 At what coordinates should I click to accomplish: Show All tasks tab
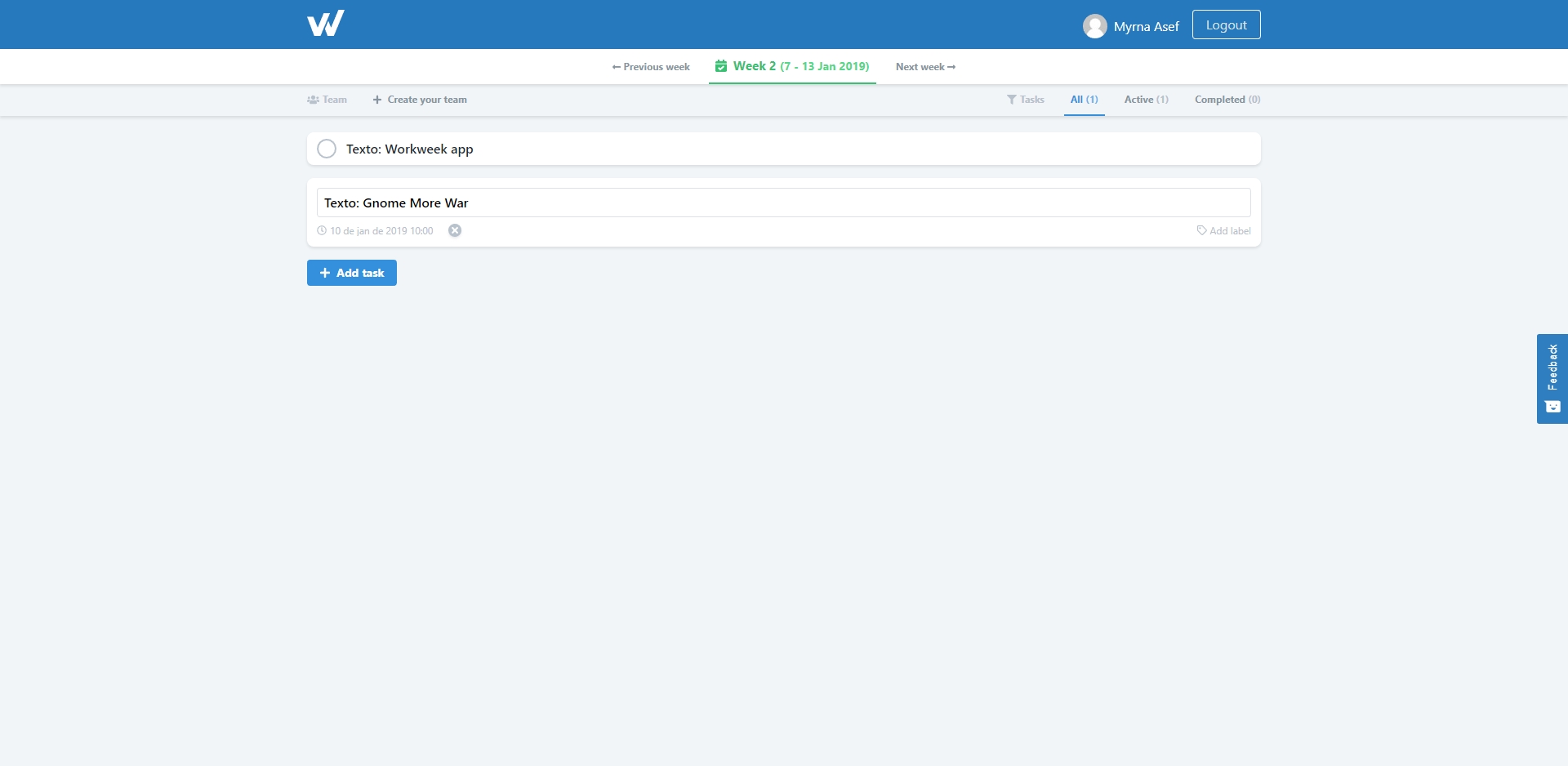point(1084,100)
